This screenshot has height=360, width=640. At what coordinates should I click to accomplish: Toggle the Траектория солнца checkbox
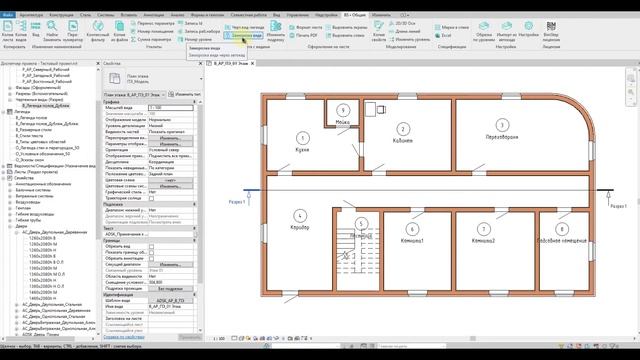(151, 198)
